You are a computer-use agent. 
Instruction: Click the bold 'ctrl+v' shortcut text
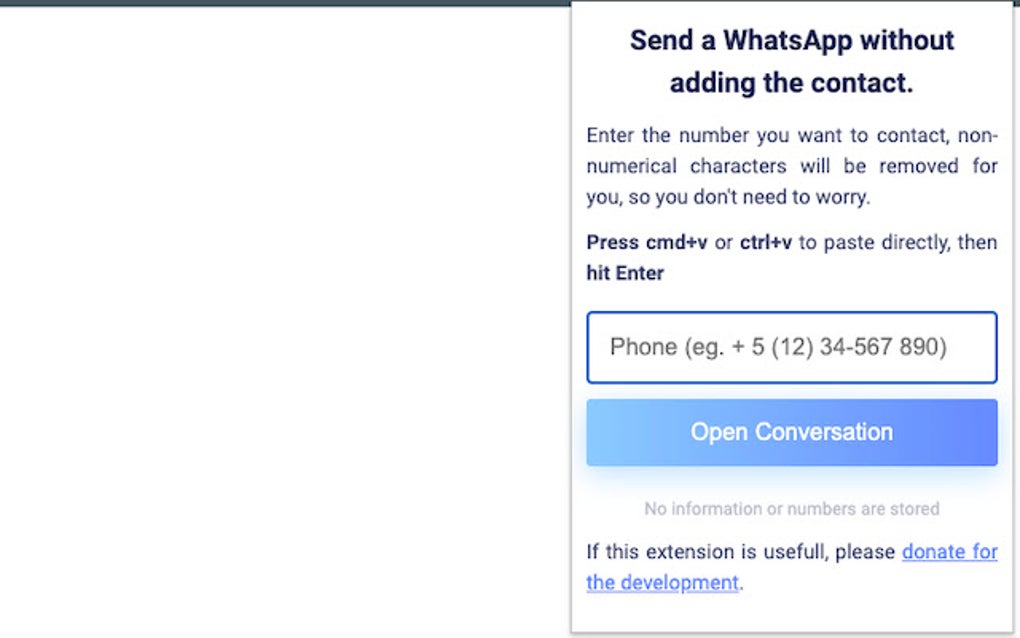pos(766,242)
